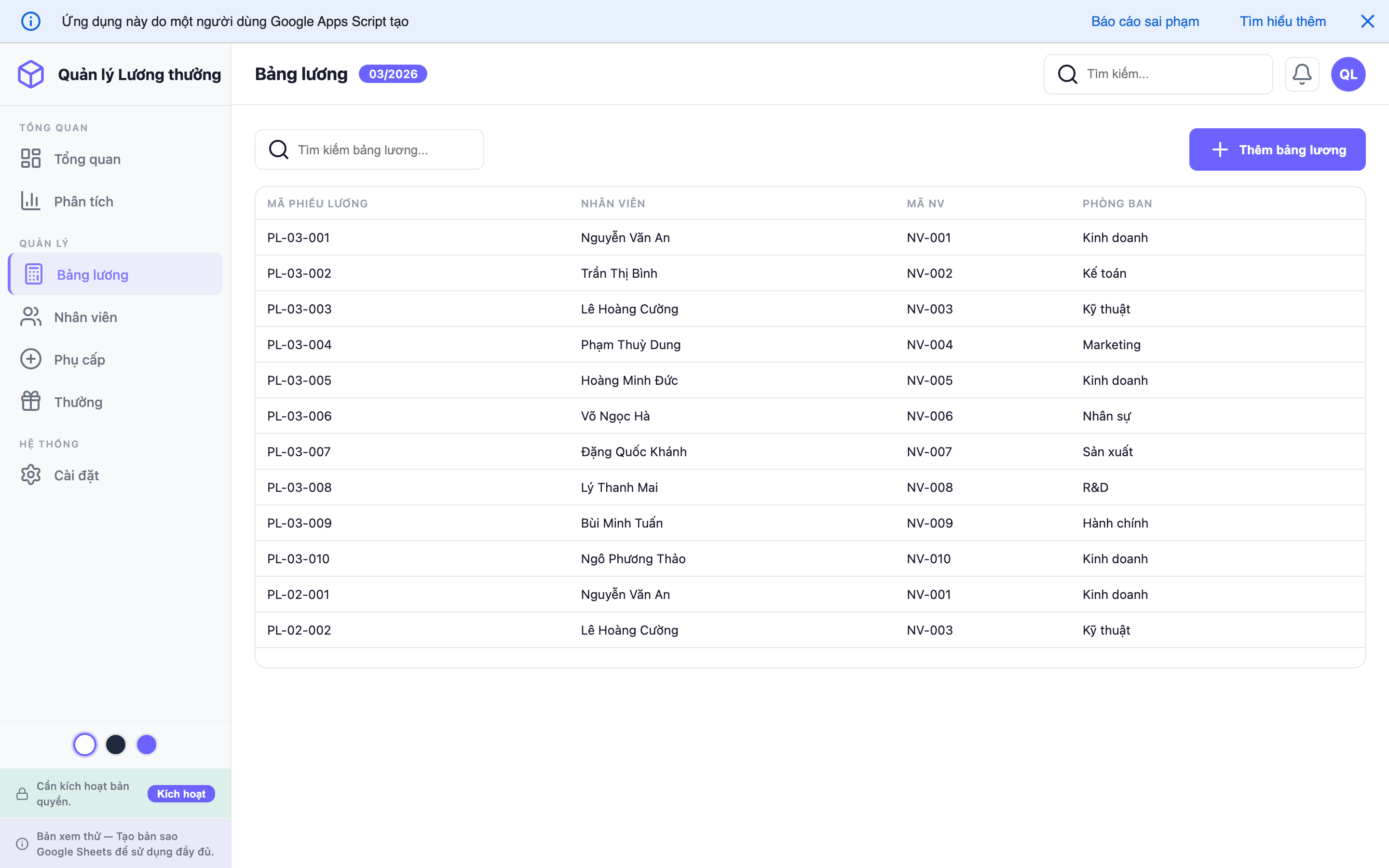The image size is (1389, 868).
Task: Select the white theme color swatch
Action: (x=85, y=744)
